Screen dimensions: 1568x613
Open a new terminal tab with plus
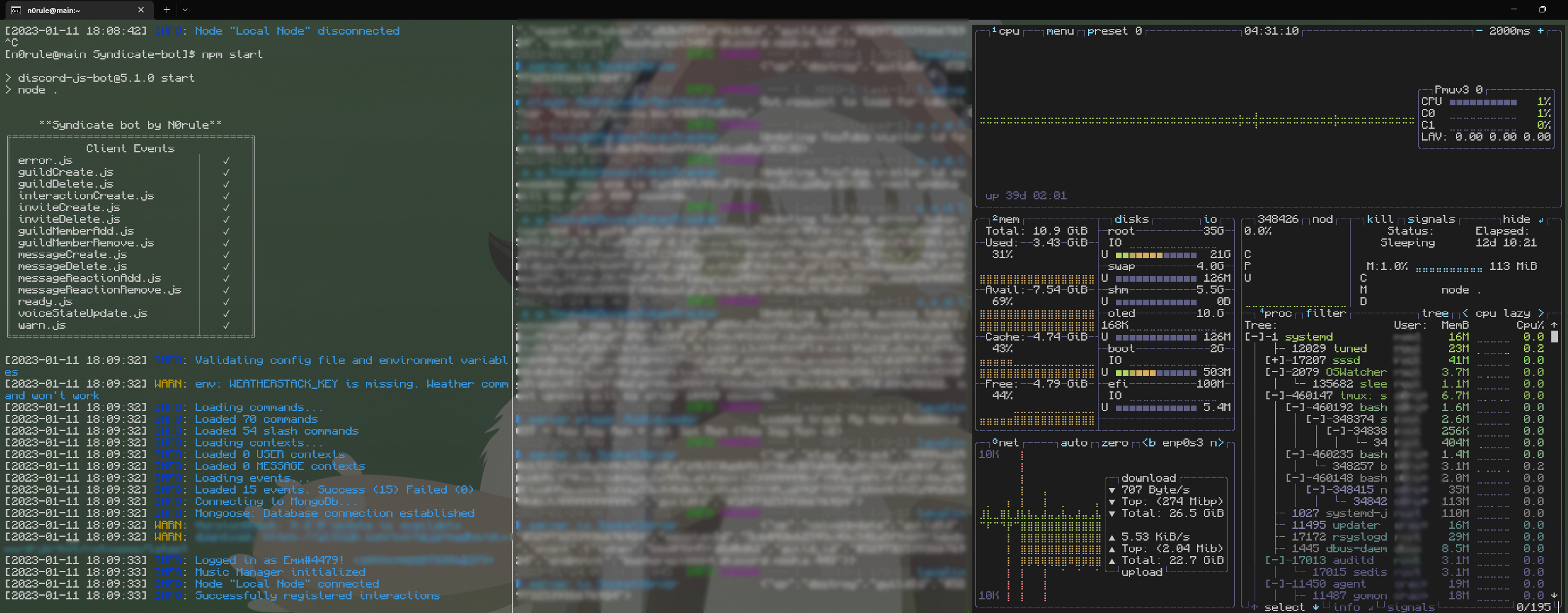pos(167,10)
